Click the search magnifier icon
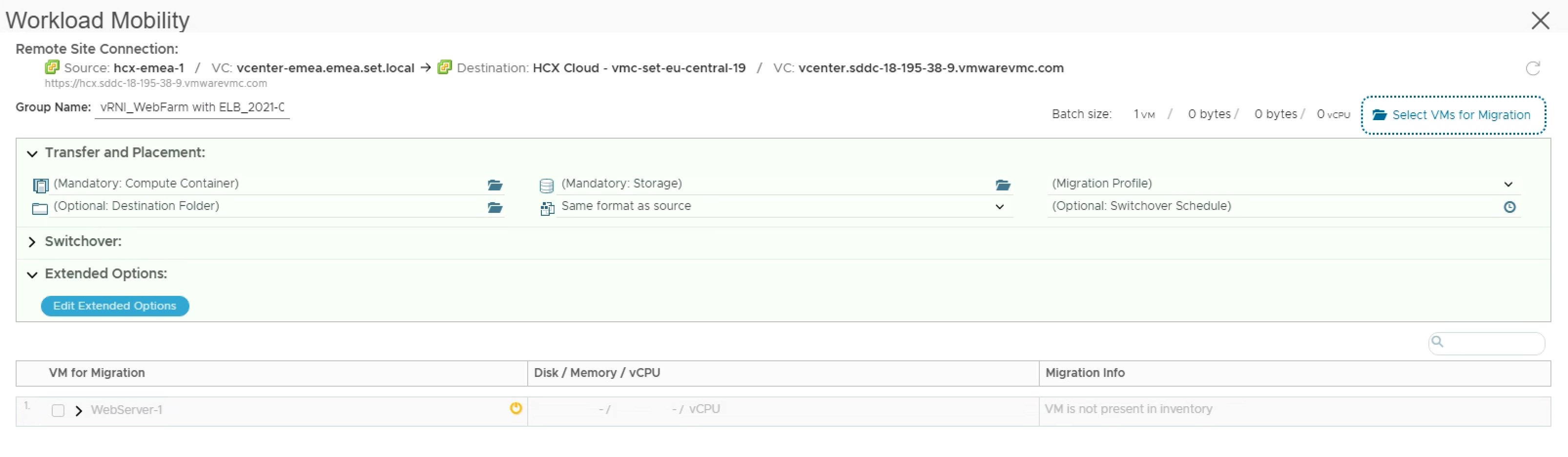This screenshot has height=457, width=1568. coord(1438,342)
